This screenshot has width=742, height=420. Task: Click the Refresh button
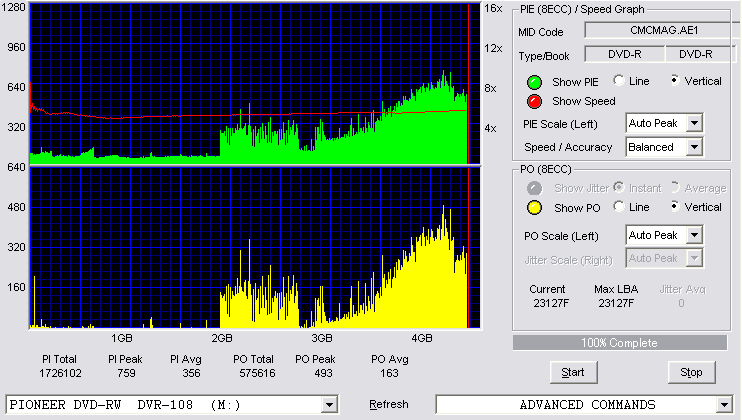pos(389,404)
